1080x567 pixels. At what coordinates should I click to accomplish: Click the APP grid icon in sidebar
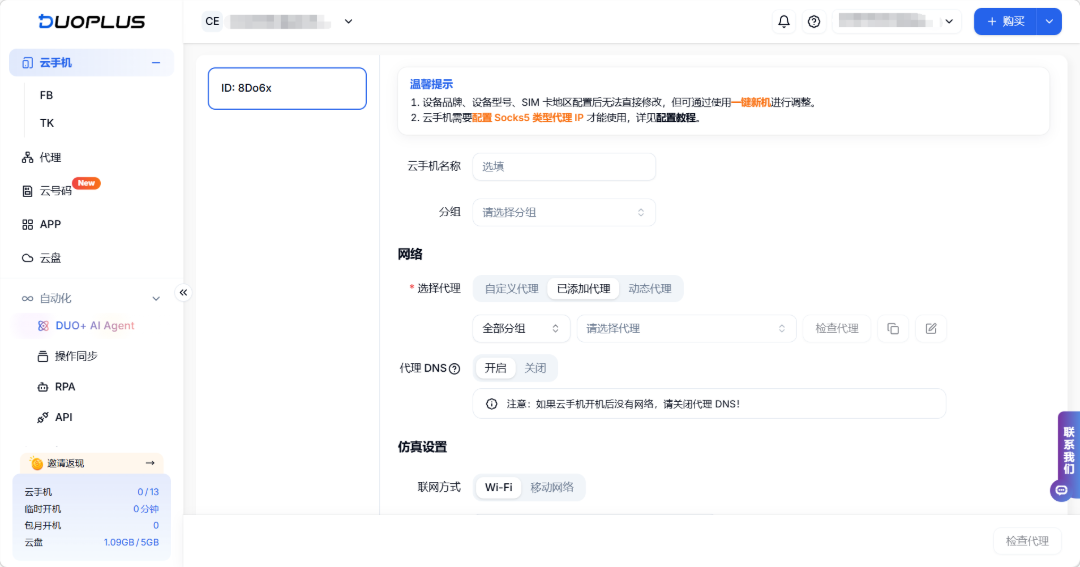click(27, 225)
